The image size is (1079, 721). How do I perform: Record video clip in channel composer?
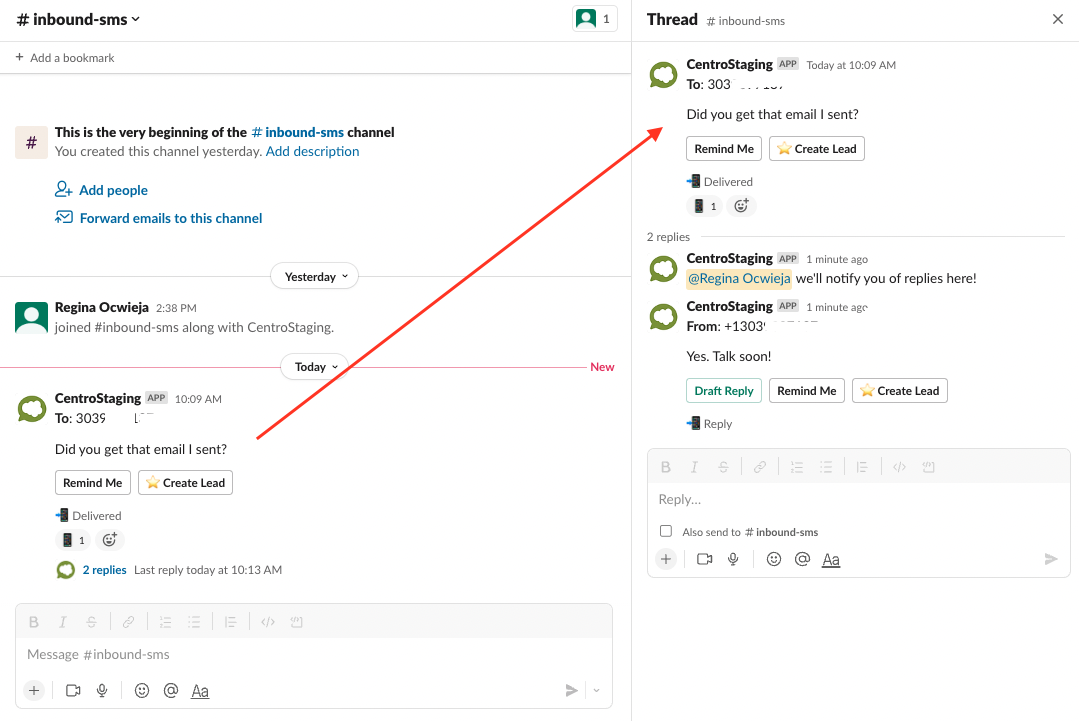click(73, 690)
